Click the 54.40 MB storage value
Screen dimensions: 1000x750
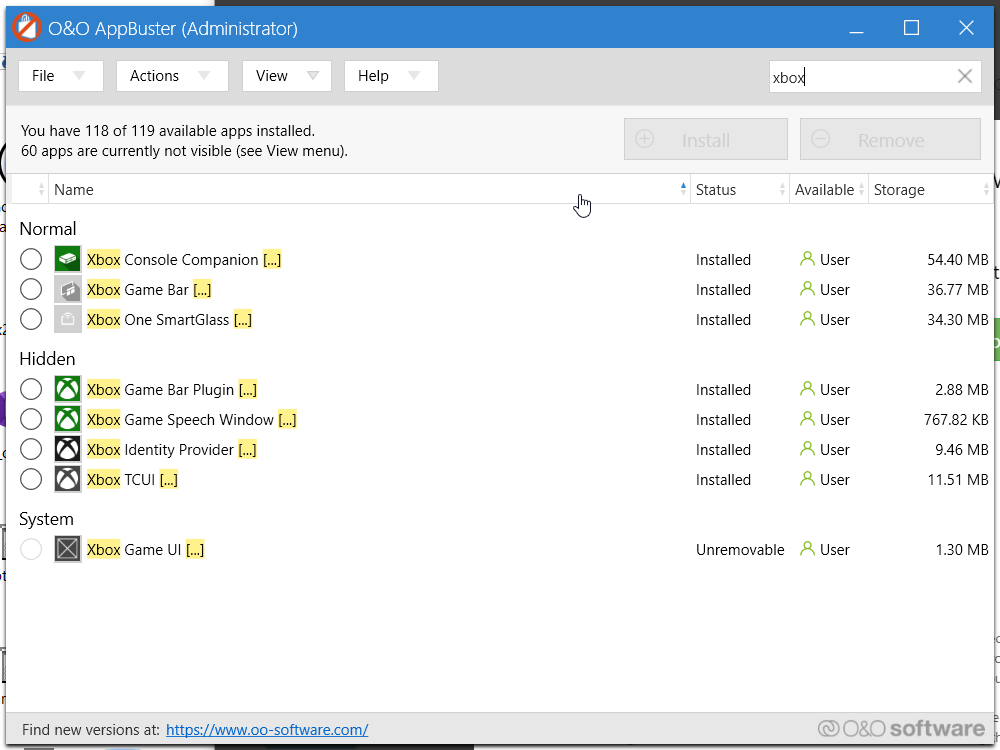coord(957,260)
